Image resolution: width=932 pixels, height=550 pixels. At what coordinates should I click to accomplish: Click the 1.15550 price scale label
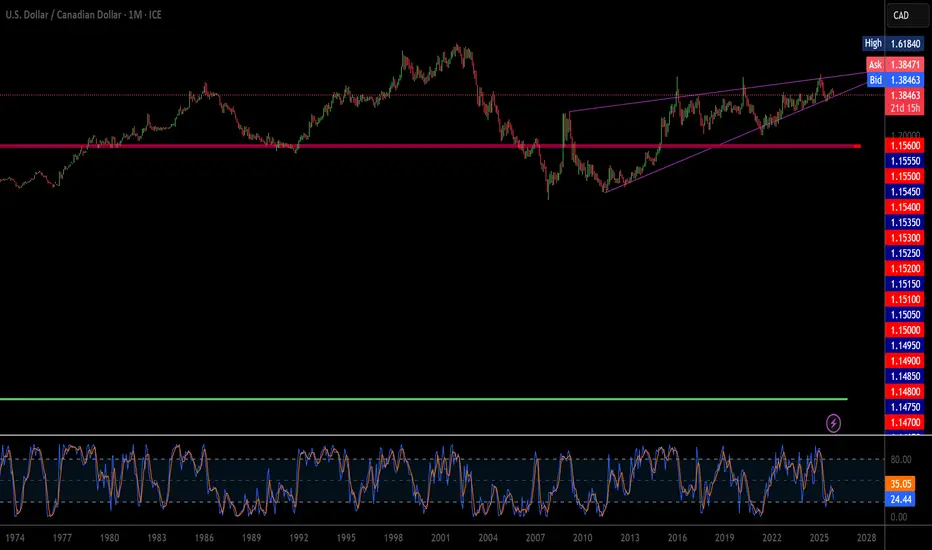point(905,161)
